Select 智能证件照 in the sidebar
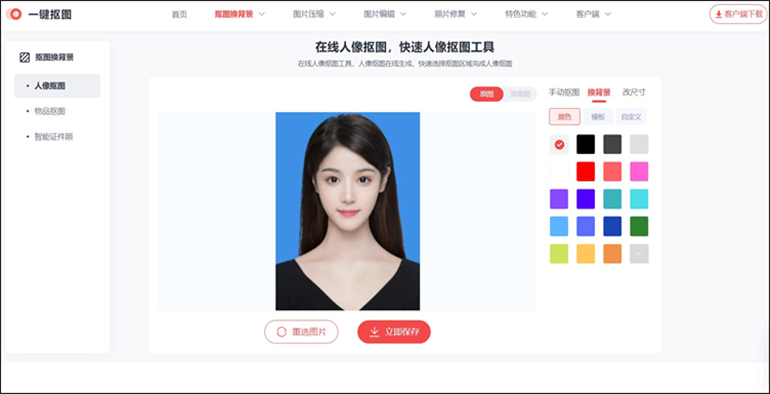 tap(54, 137)
